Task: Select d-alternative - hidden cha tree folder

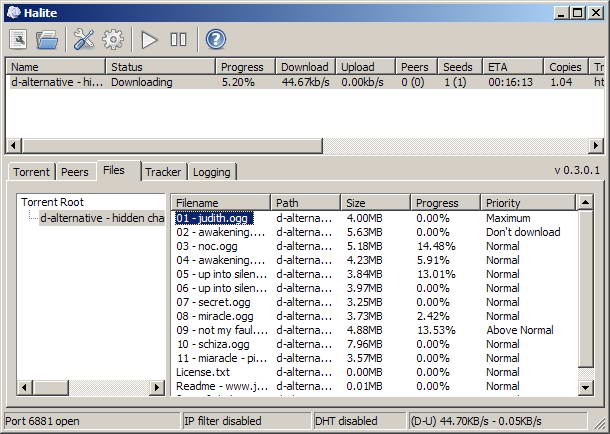Action: pos(102,218)
